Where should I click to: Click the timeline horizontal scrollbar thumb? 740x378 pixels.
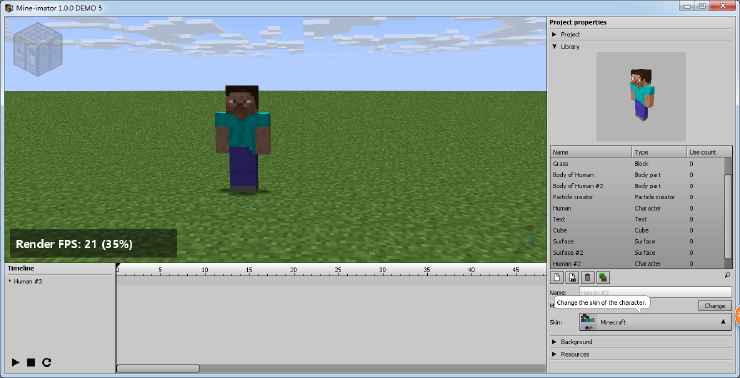point(158,368)
